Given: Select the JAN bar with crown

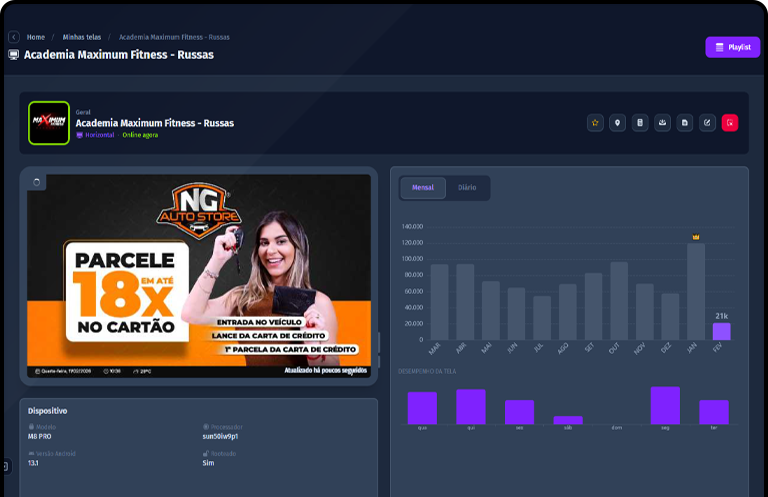Looking at the screenshot, I should tap(696, 292).
